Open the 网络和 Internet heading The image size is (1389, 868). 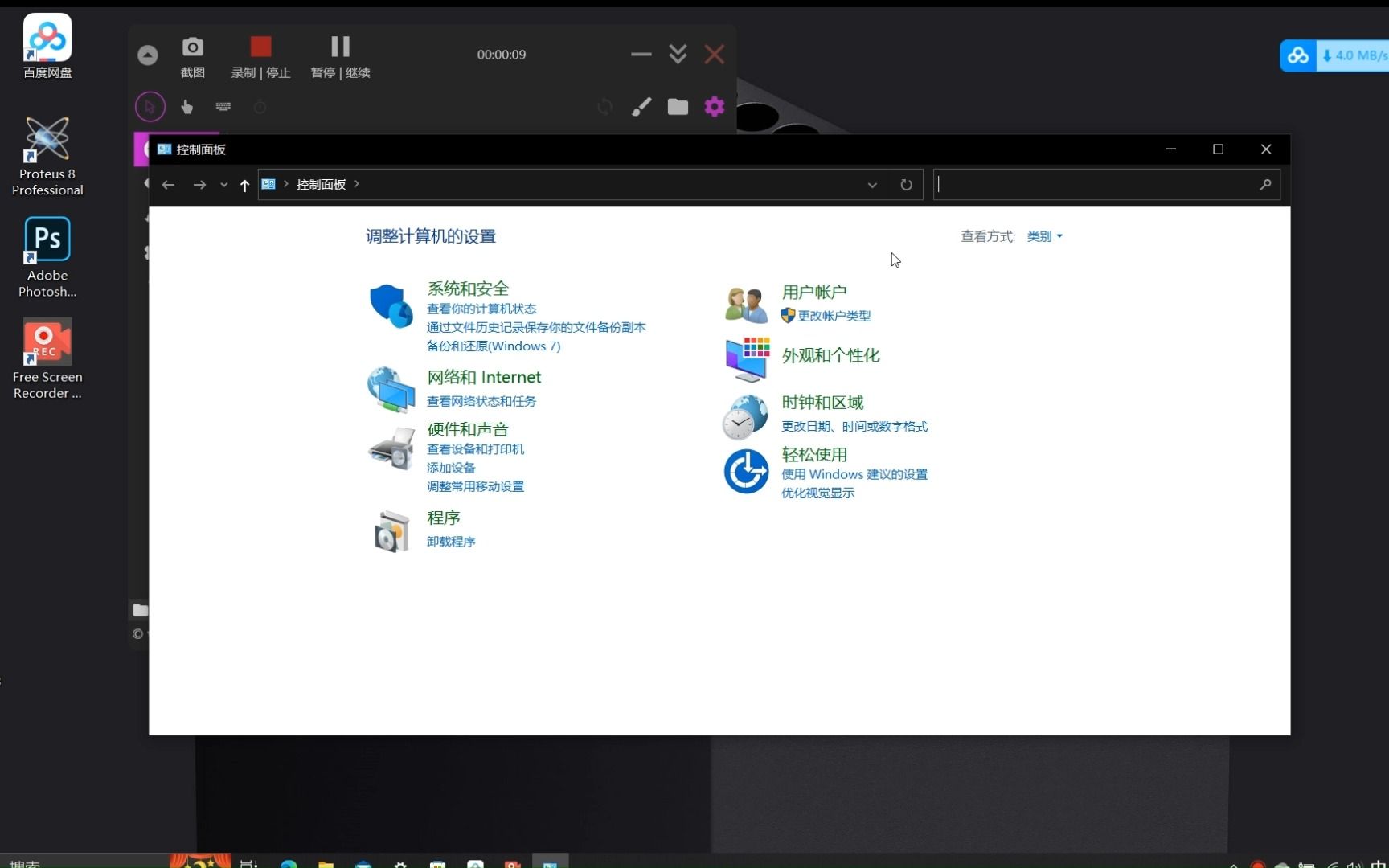(484, 377)
